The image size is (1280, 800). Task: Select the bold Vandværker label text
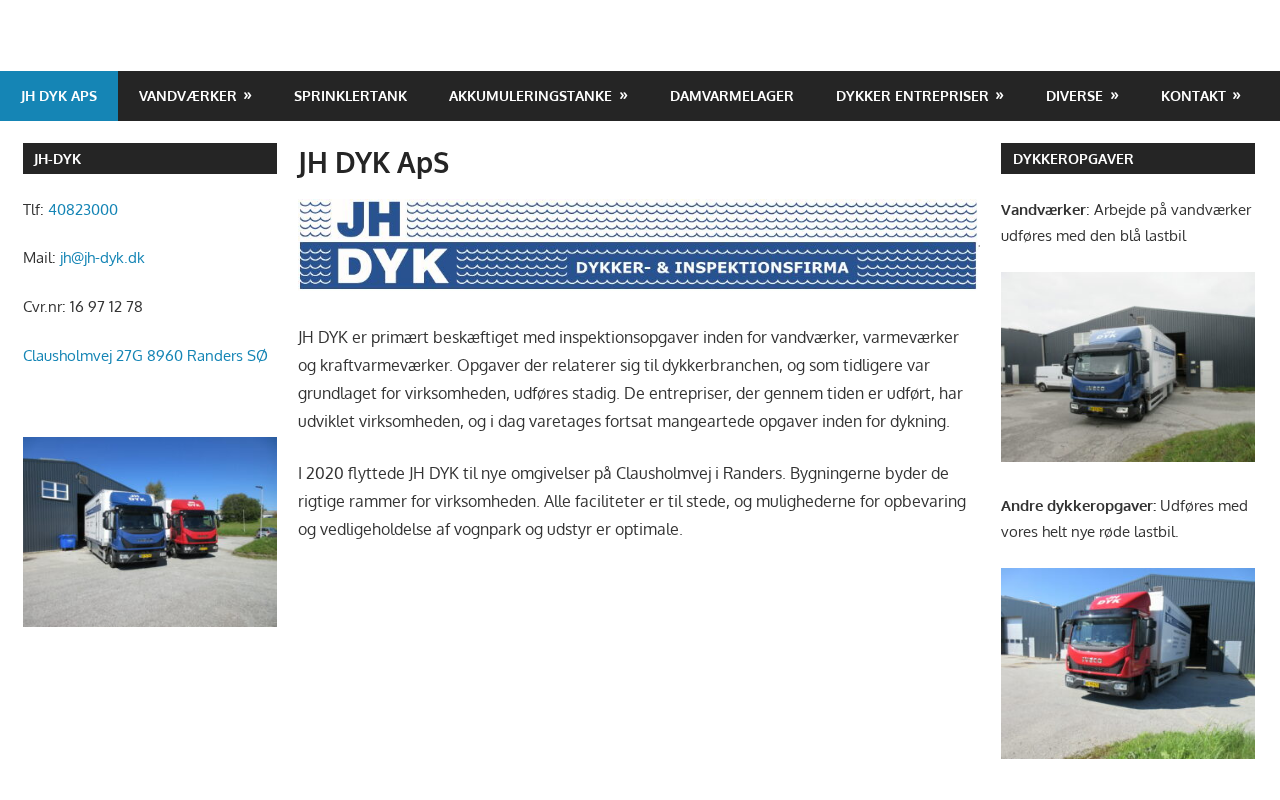point(1043,210)
